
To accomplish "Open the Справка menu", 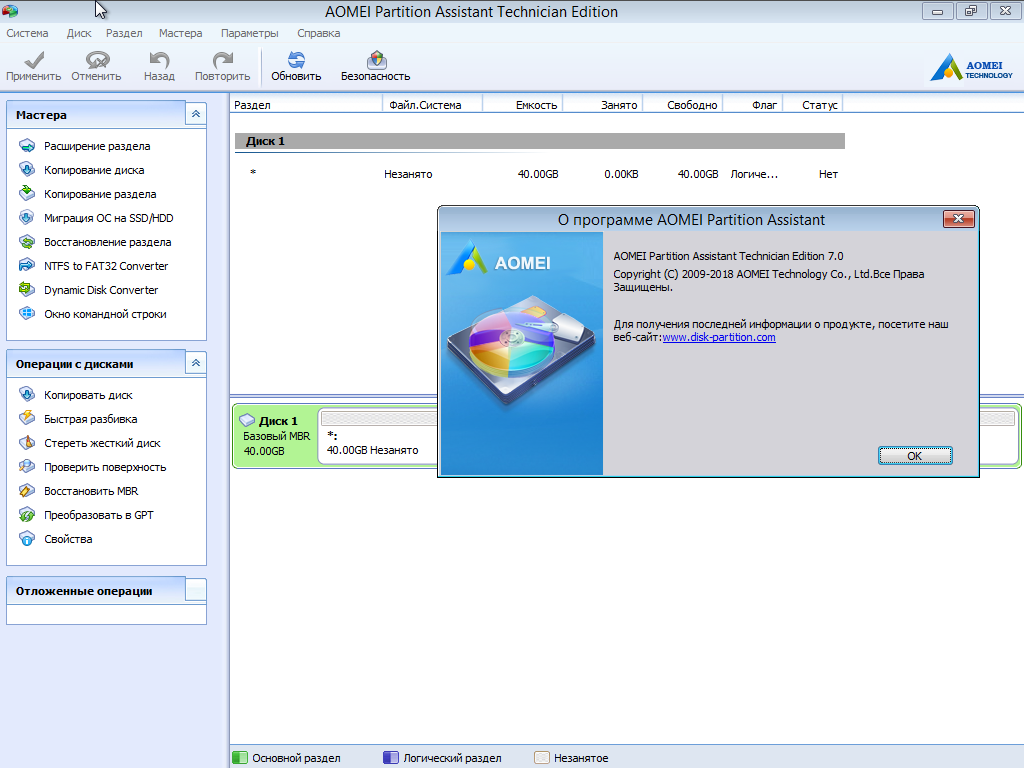I will point(319,33).
